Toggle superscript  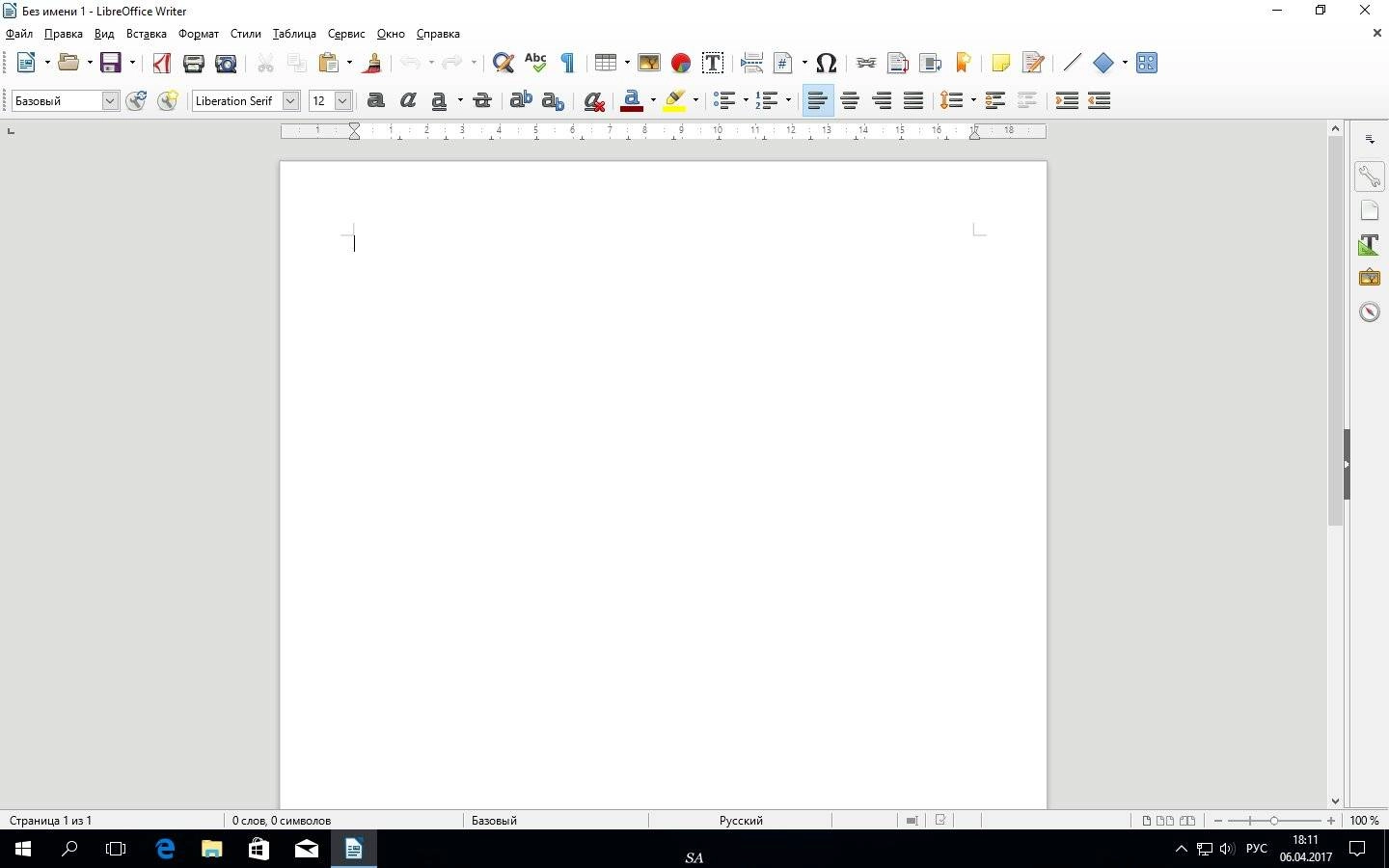(521, 100)
